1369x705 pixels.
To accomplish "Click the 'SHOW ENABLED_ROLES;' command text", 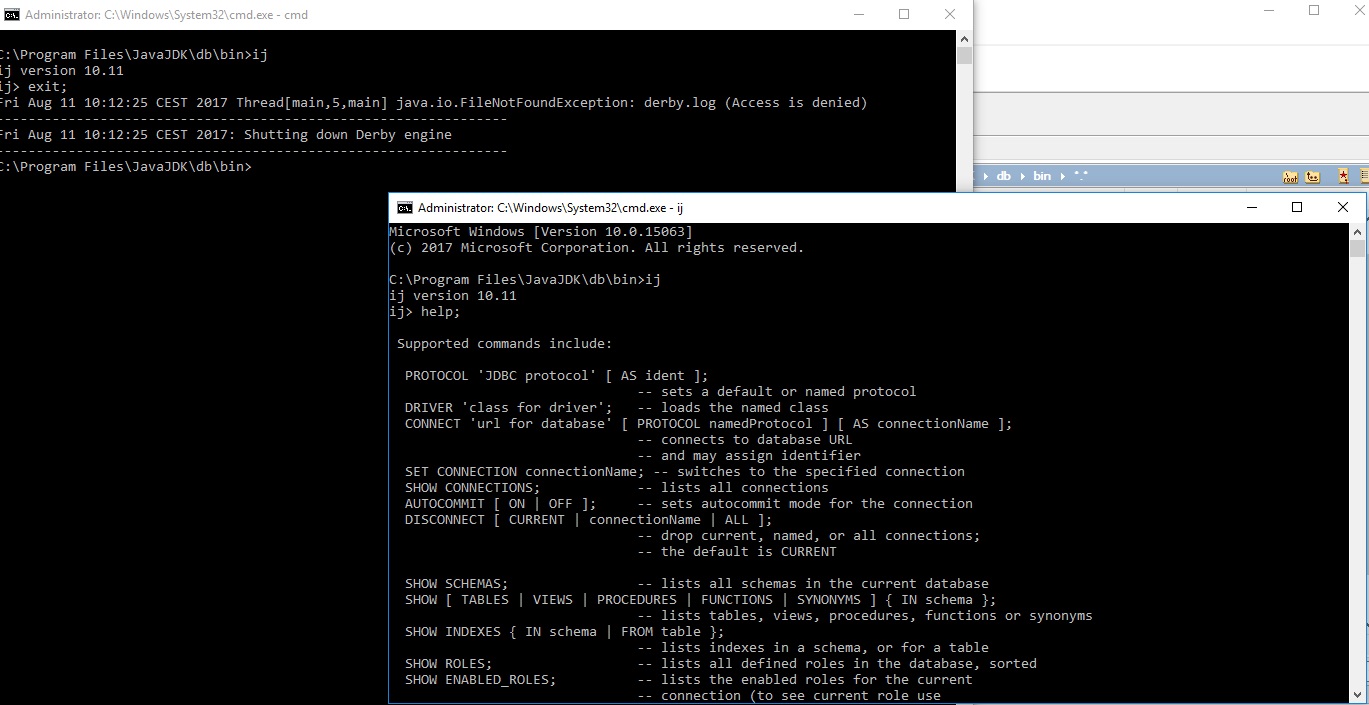I will tap(481, 680).
